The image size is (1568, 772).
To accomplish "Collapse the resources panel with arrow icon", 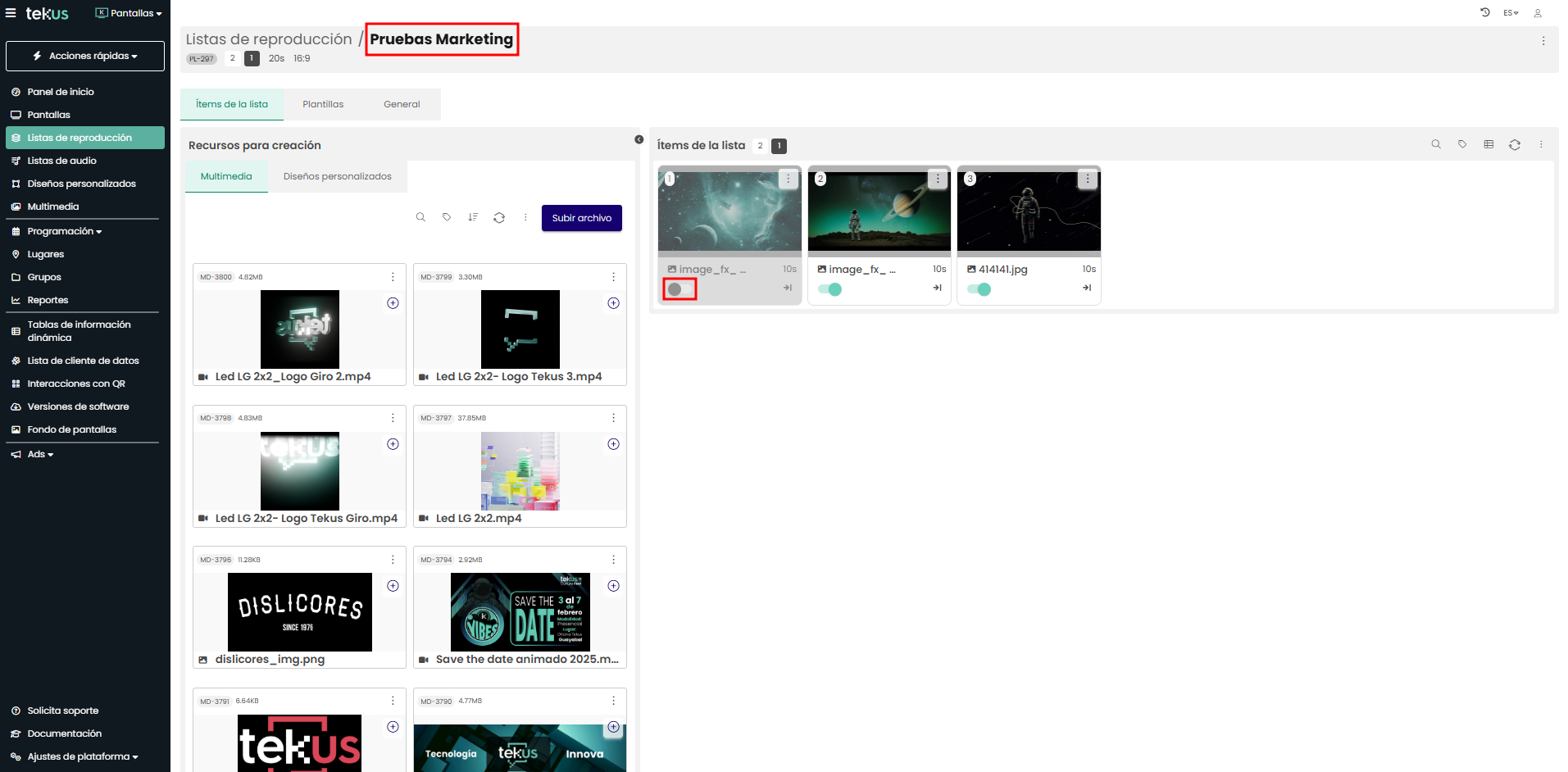I will coord(639,139).
